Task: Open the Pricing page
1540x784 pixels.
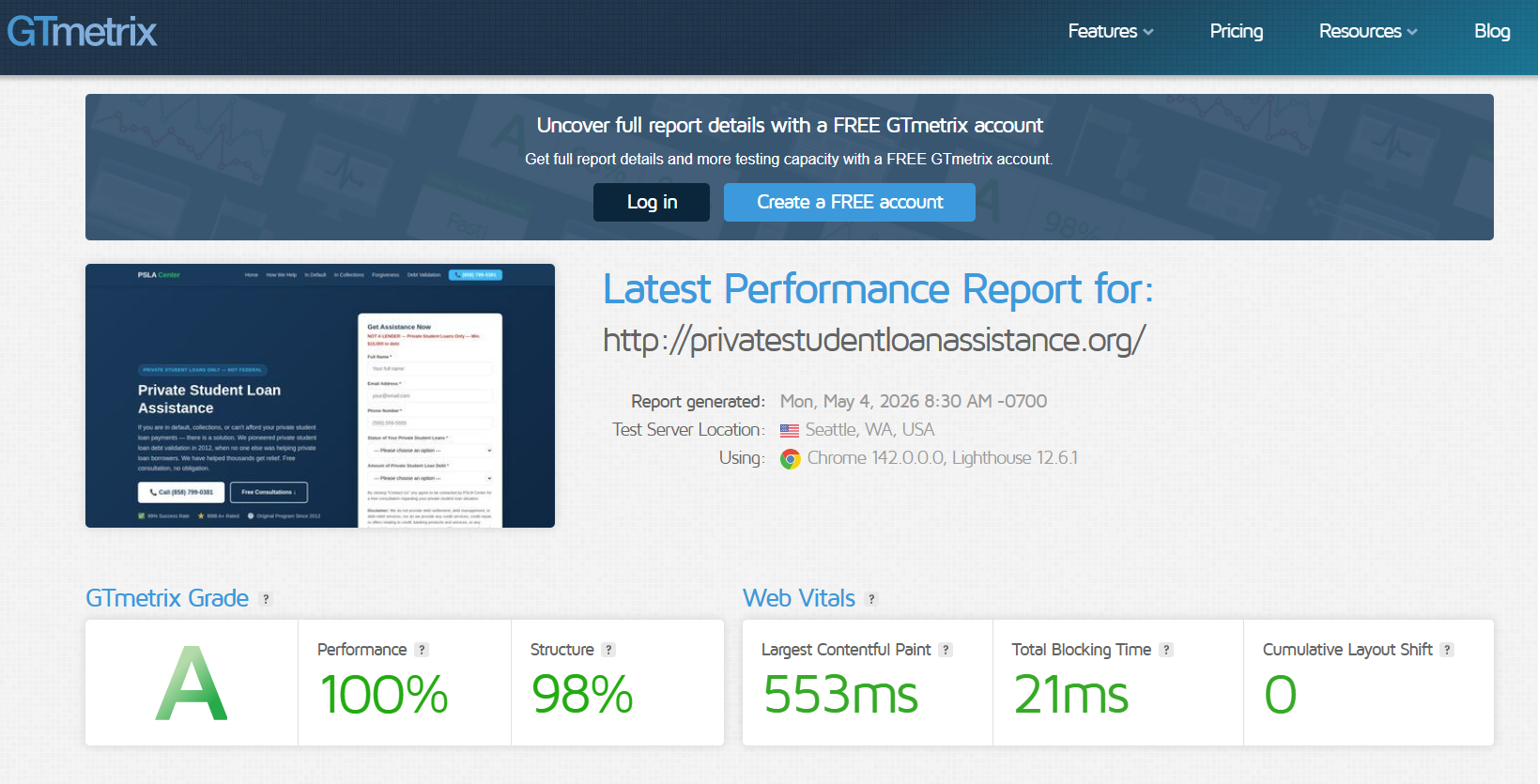Action: click(x=1236, y=31)
